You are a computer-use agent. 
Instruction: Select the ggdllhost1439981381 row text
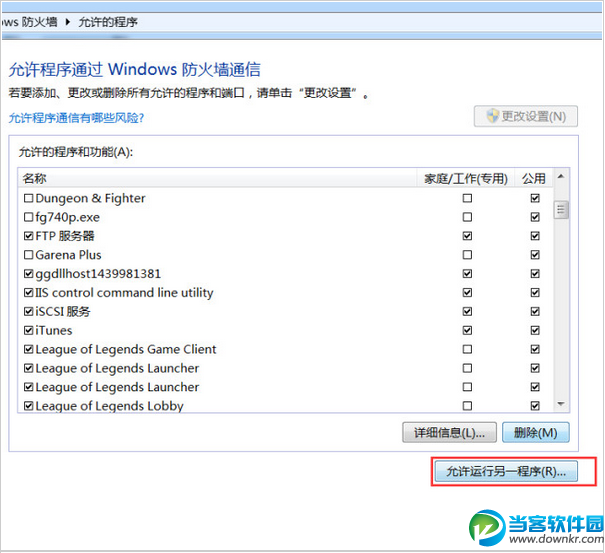click(98, 274)
